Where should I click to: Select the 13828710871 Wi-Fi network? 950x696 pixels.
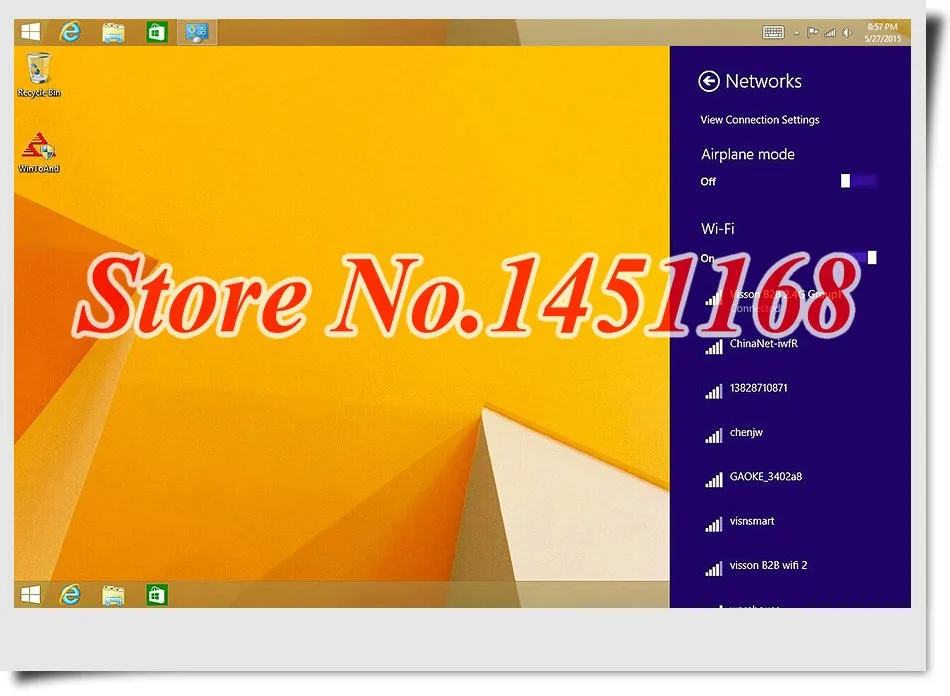point(790,390)
